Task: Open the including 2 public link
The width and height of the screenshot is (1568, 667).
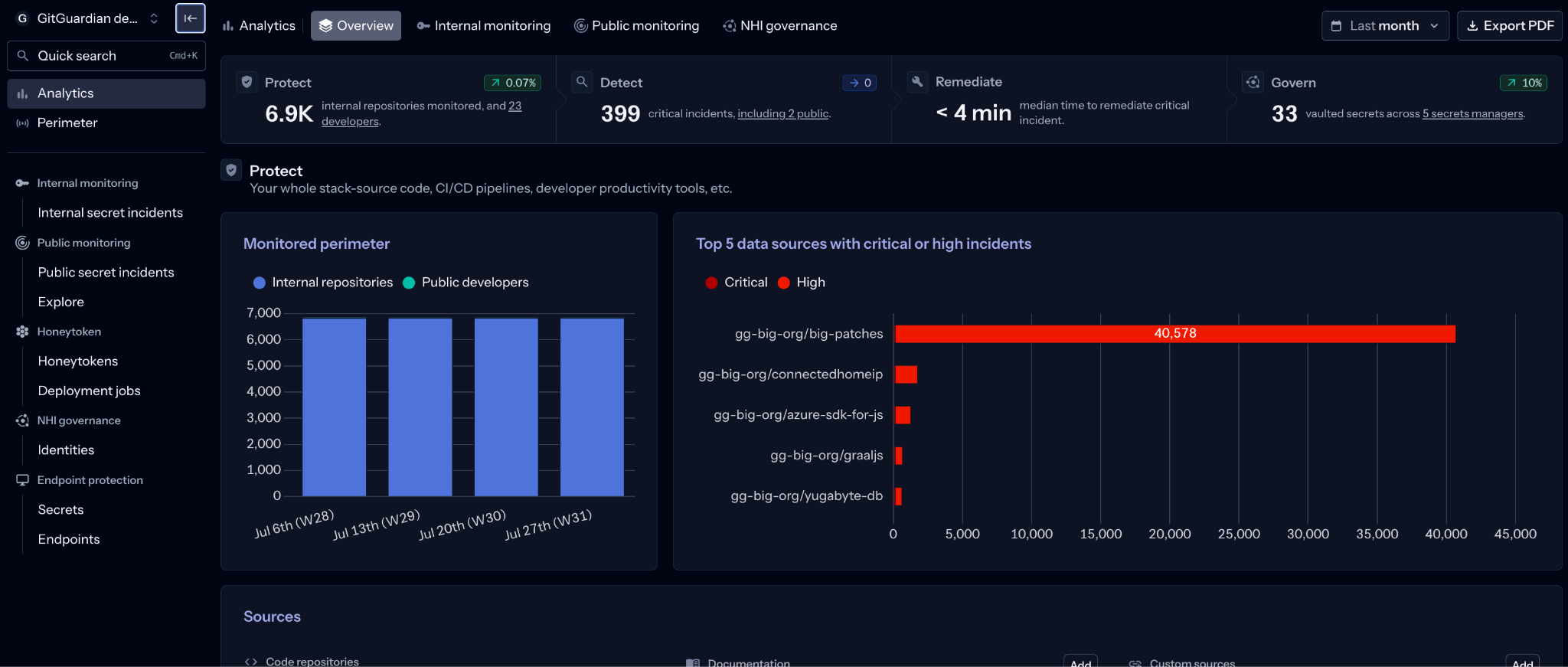Action: [x=782, y=113]
